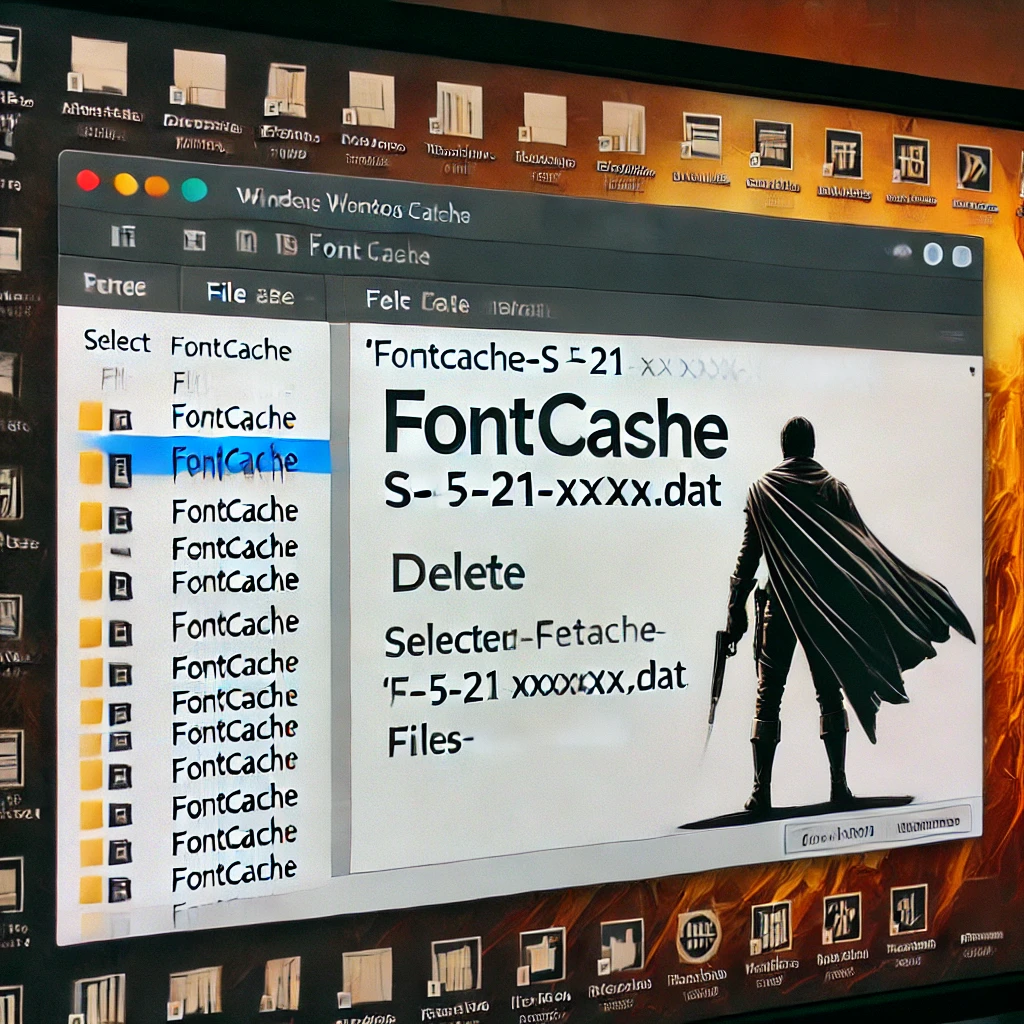Click the document icon in the highlighted row
Viewport: 1024px width, 1024px height.
120,470
